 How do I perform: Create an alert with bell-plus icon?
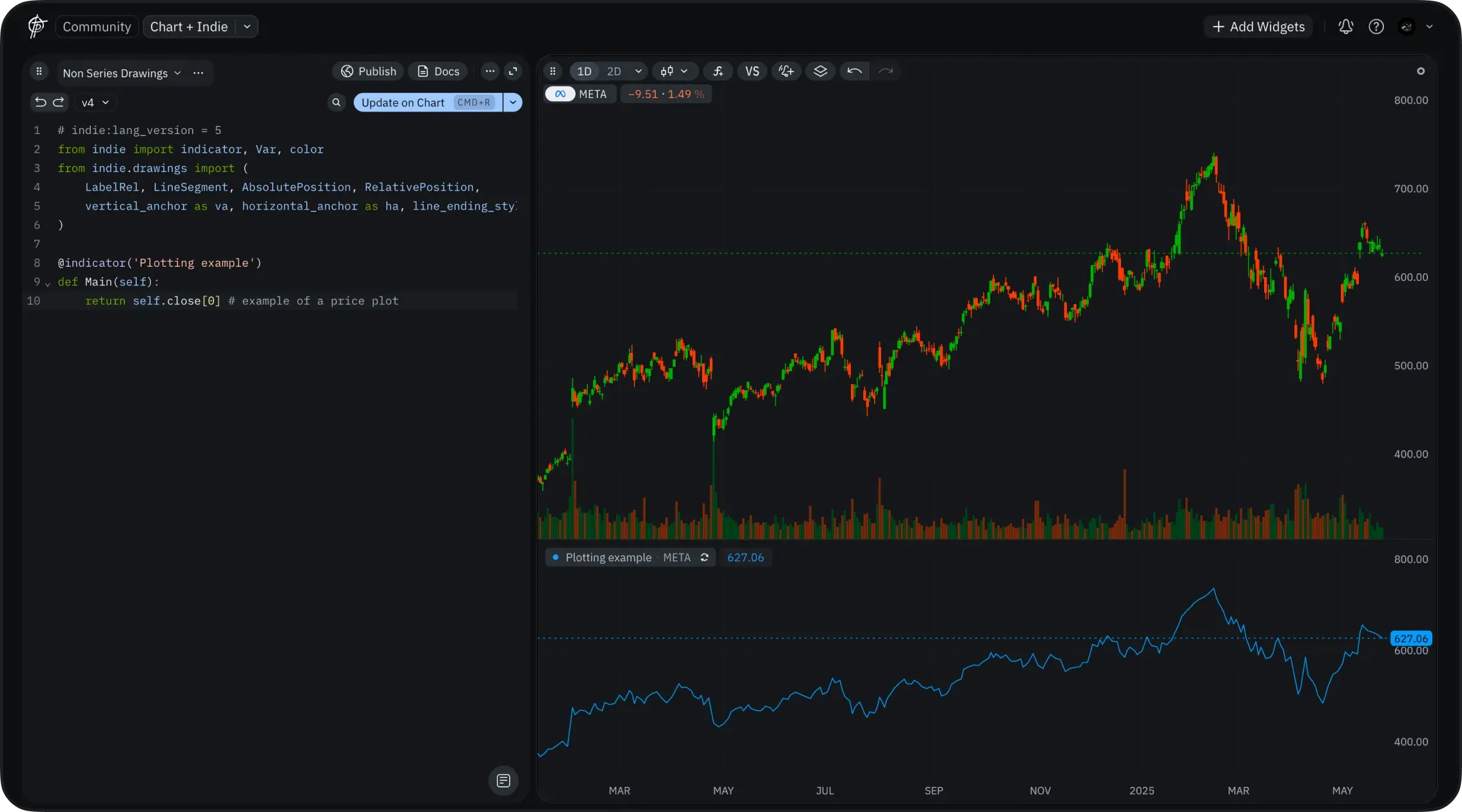[786, 72]
